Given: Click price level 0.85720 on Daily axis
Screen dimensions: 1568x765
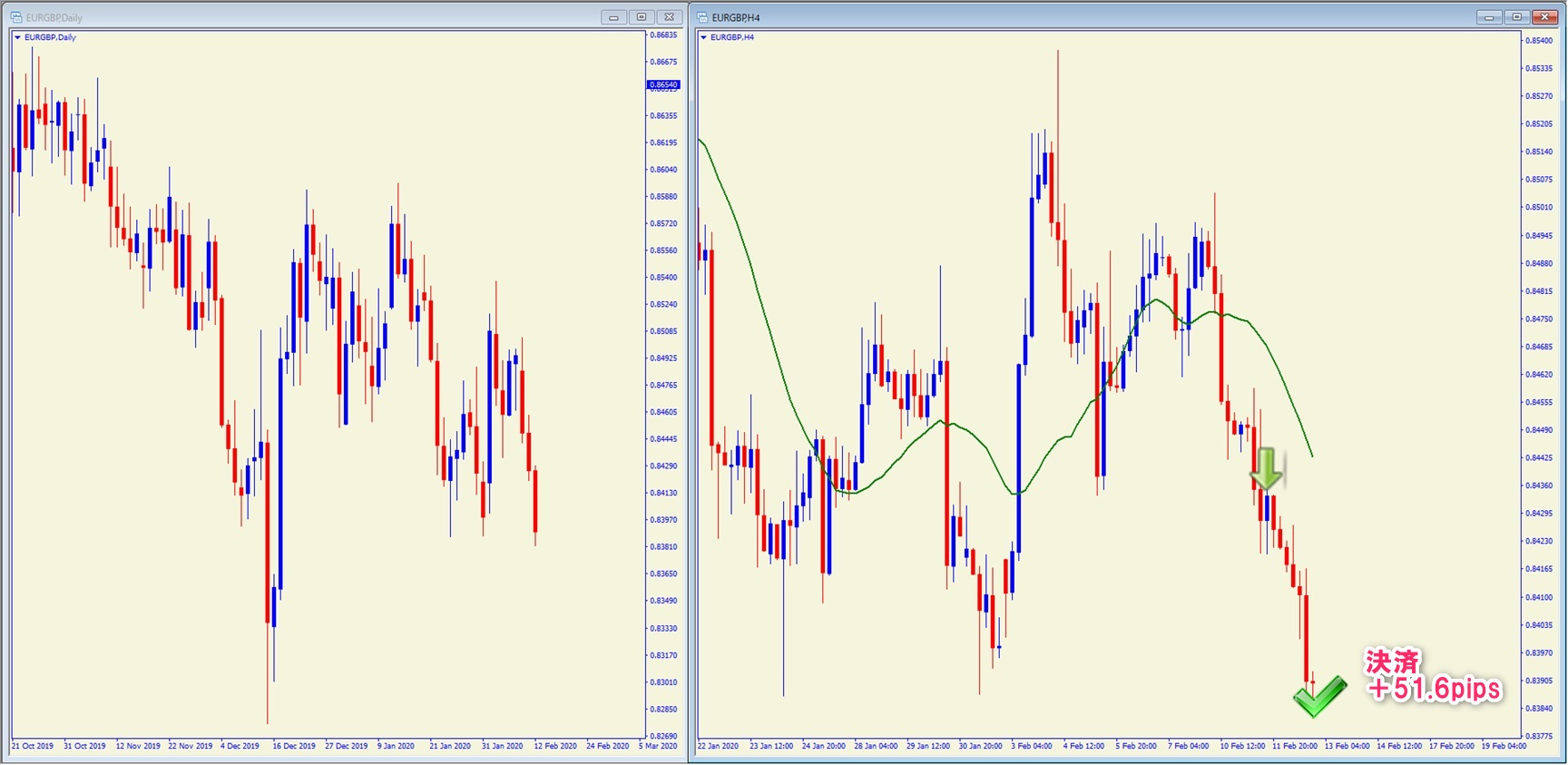Looking at the screenshot, I should pyautogui.click(x=663, y=223).
